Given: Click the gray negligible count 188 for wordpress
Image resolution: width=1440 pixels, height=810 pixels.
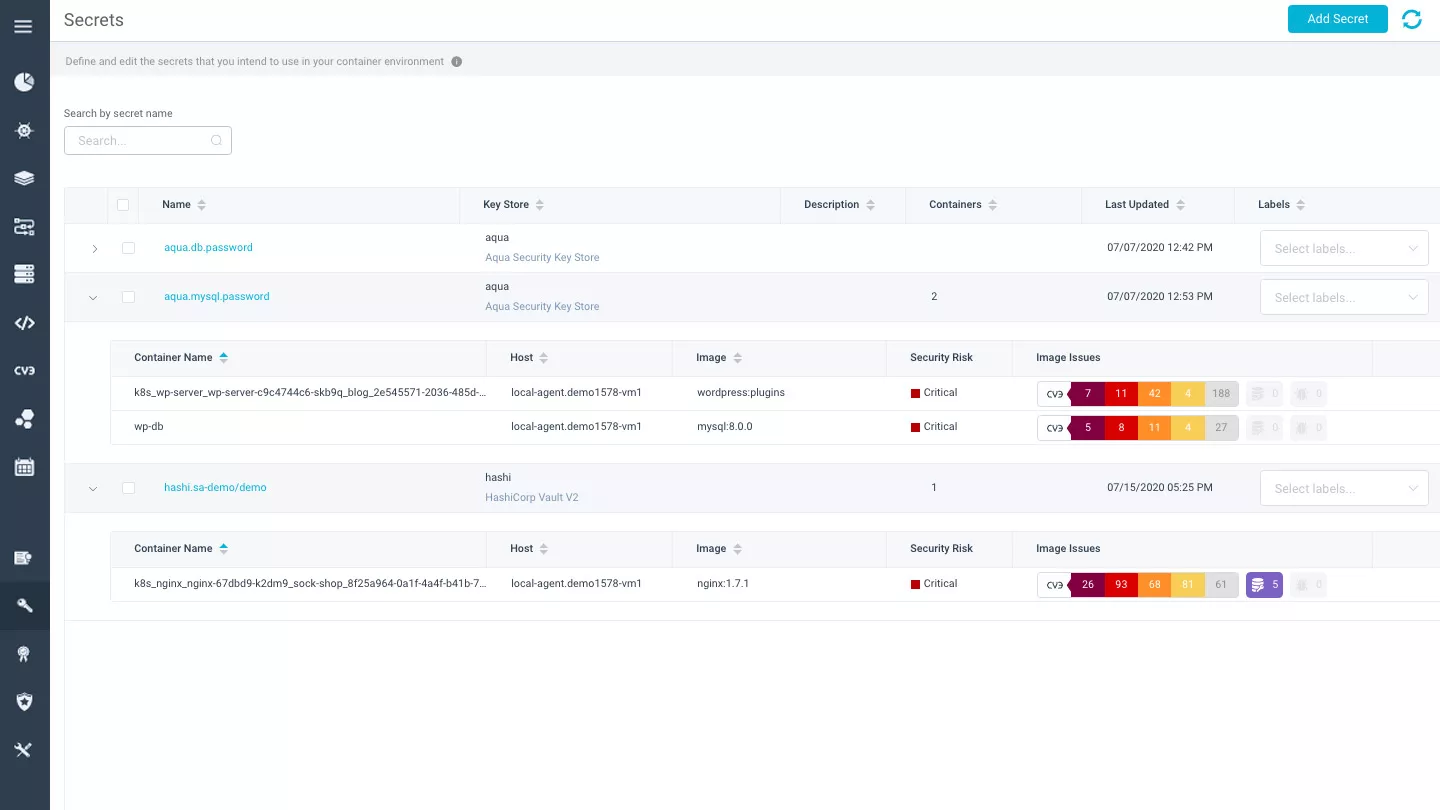Looking at the screenshot, I should pos(1221,394).
